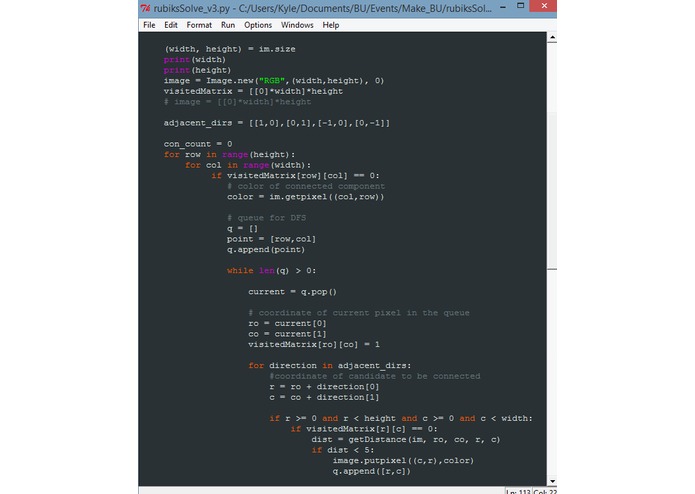
Task: Click the "for col in range(width):" line
Action: pos(248,166)
